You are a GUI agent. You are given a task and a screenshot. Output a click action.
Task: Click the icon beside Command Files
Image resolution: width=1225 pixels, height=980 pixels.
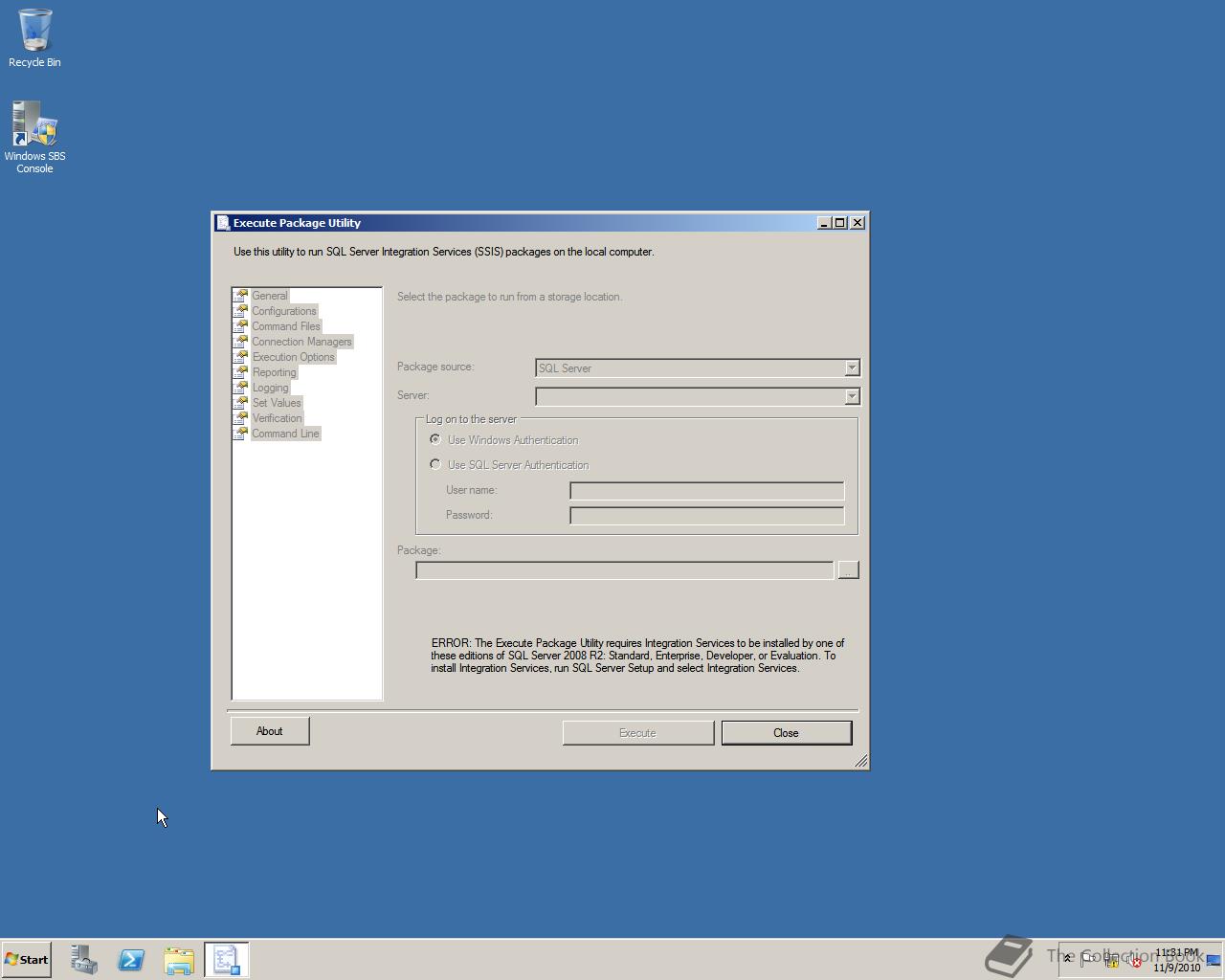coord(241,326)
